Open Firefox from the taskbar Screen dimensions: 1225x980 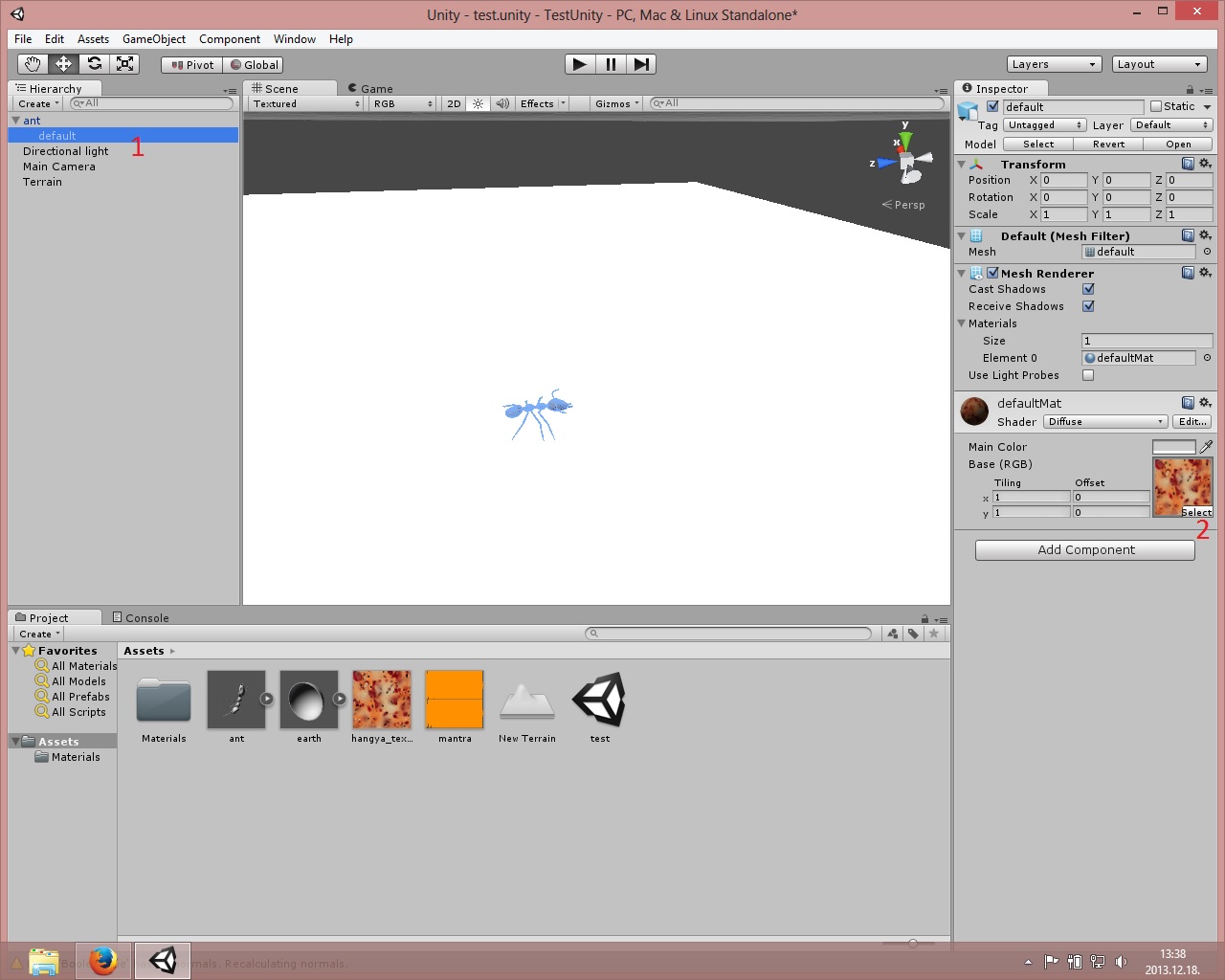click(x=102, y=960)
